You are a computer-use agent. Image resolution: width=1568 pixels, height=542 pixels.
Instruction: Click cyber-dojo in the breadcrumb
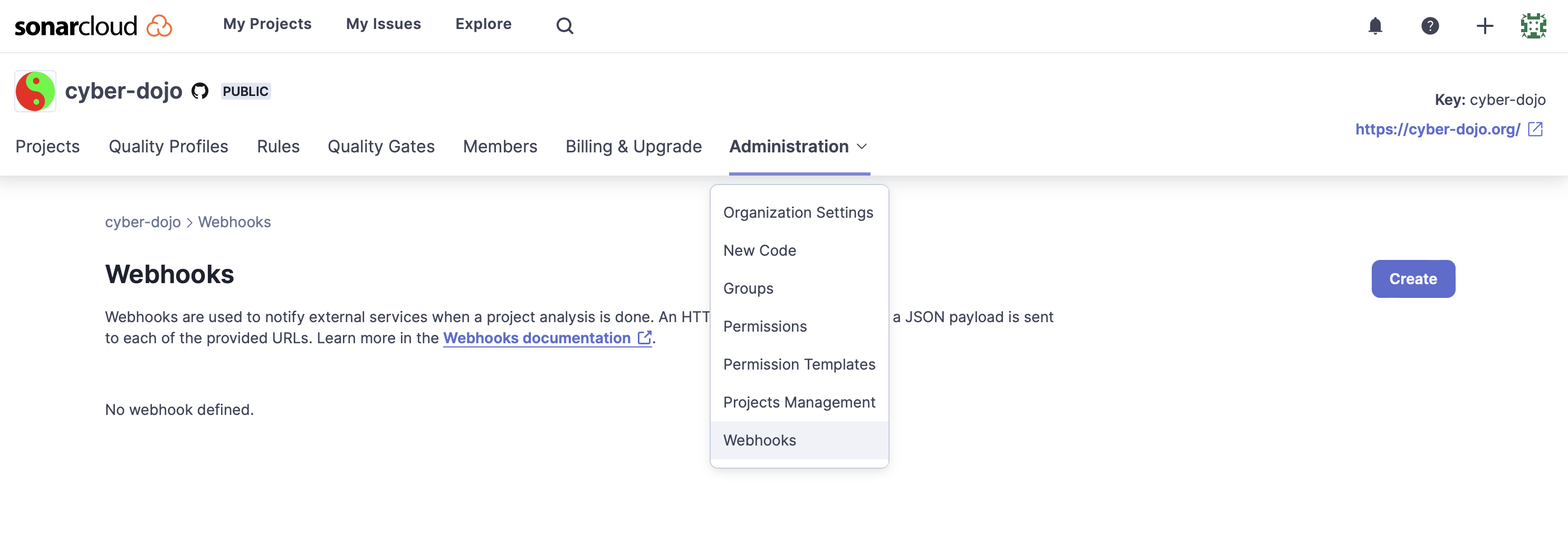tap(142, 222)
